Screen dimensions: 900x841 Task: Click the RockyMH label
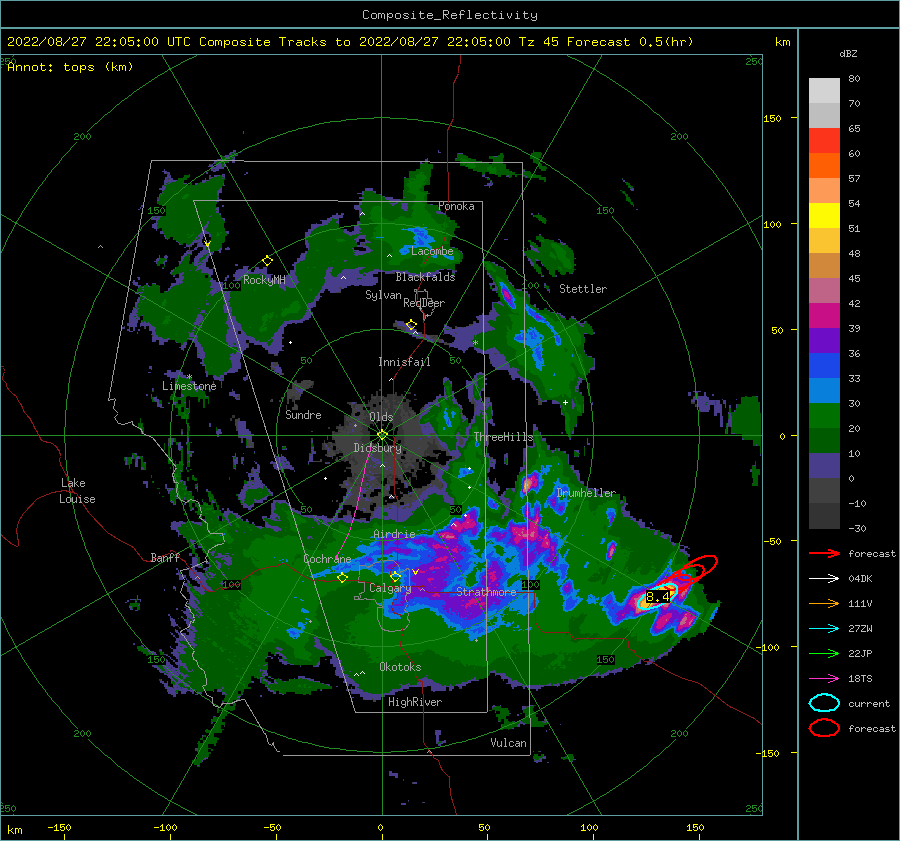coord(264,280)
